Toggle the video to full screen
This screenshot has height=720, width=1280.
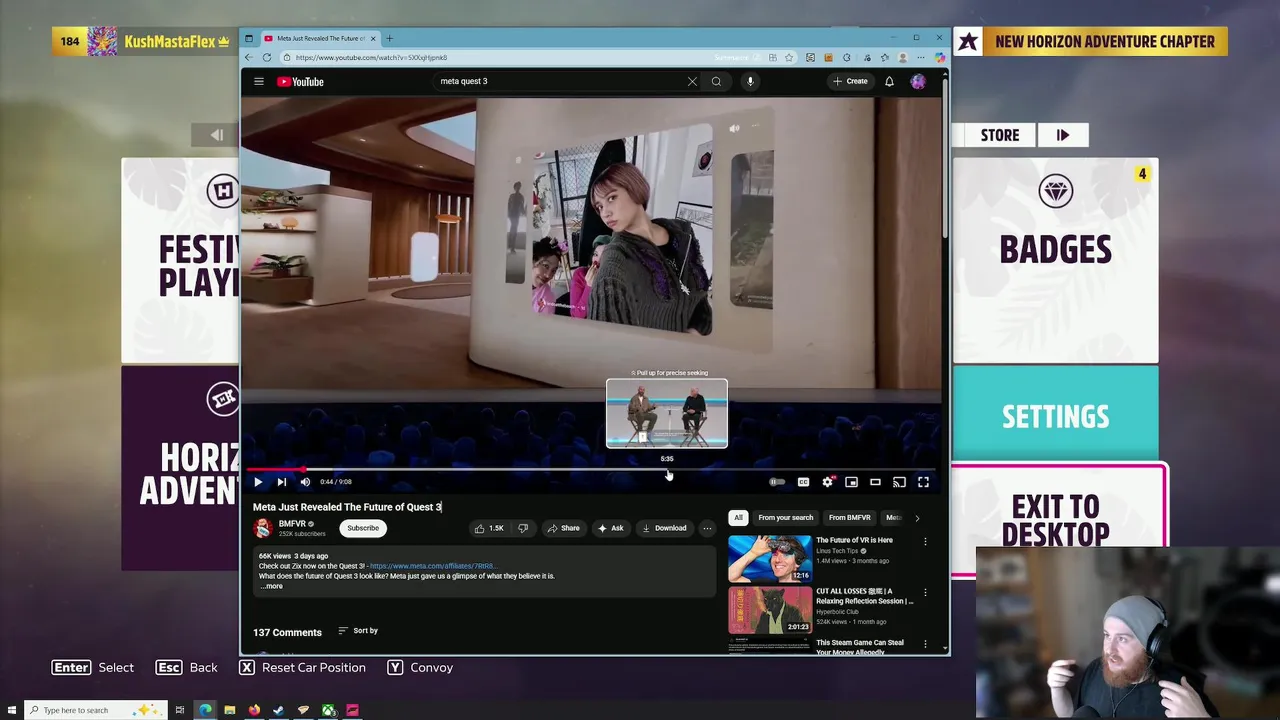point(923,482)
